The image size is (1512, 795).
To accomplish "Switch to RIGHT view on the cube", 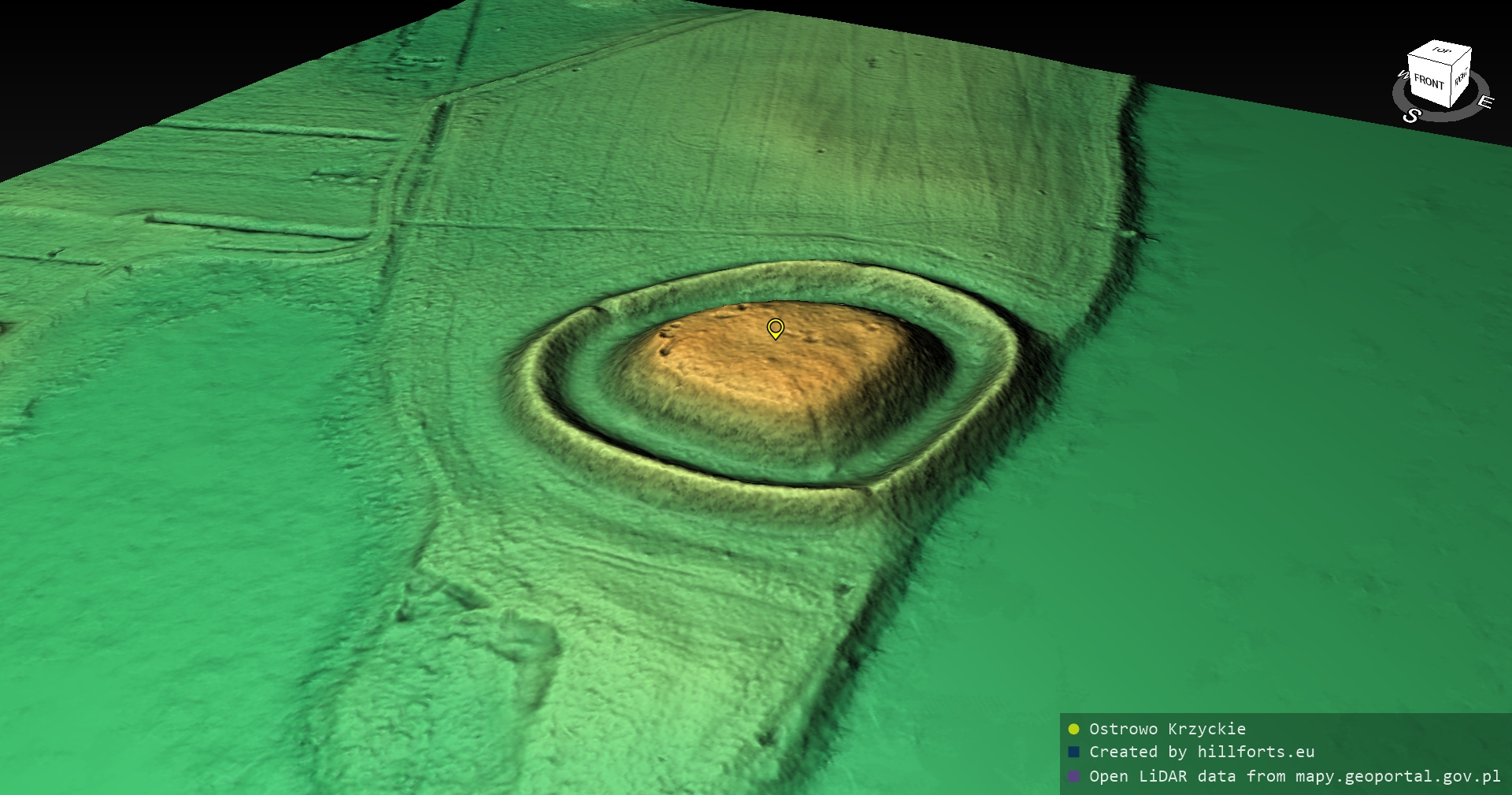I will [1461, 77].
